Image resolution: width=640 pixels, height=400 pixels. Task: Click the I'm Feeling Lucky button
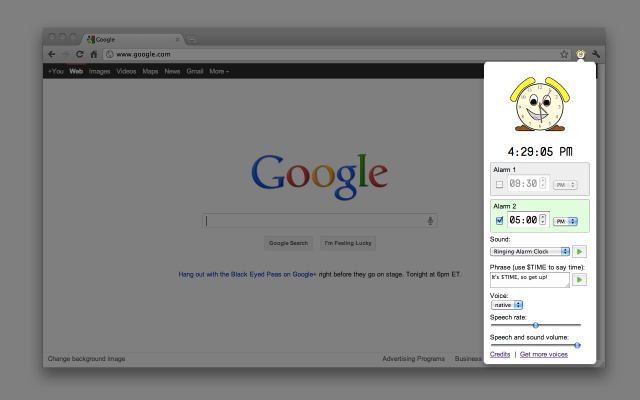(348, 243)
